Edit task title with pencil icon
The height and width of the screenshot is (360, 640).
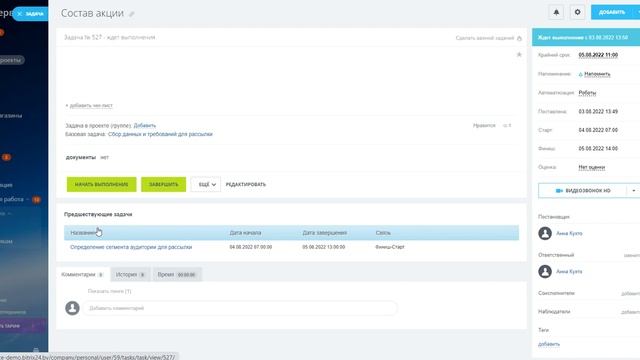point(132,14)
